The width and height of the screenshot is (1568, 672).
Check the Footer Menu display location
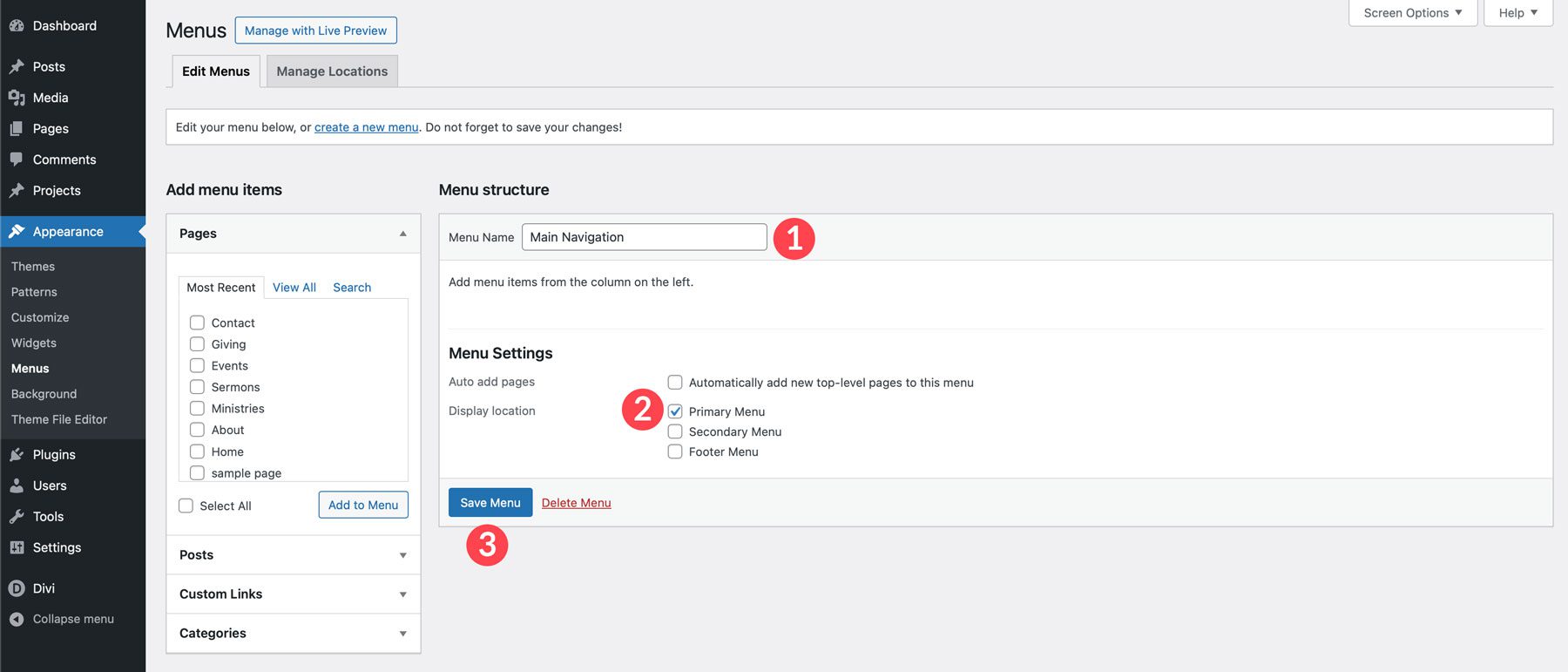pyautogui.click(x=675, y=451)
